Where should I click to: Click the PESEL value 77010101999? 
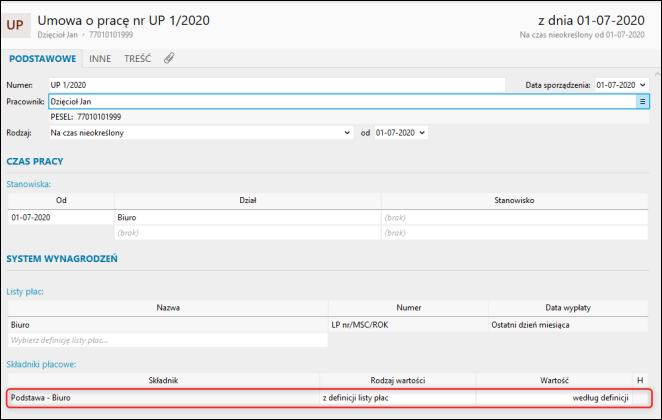tap(99, 117)
